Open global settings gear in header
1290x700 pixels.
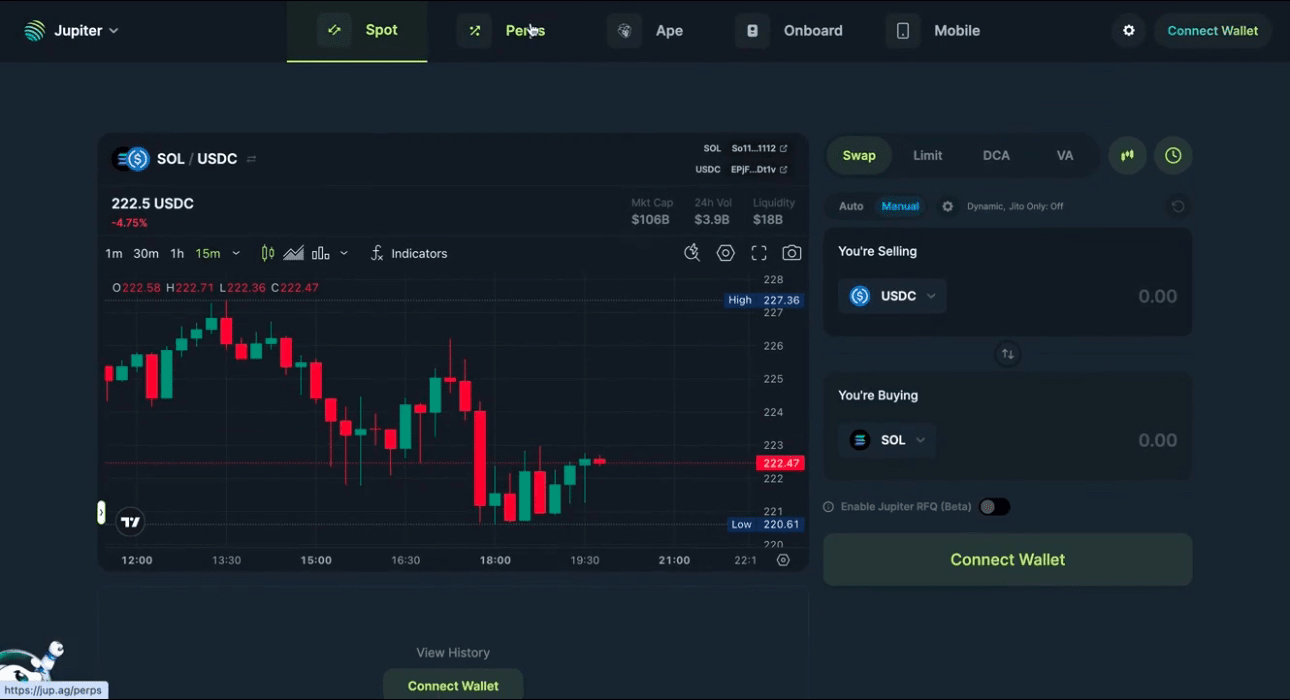pos(1129,31)
